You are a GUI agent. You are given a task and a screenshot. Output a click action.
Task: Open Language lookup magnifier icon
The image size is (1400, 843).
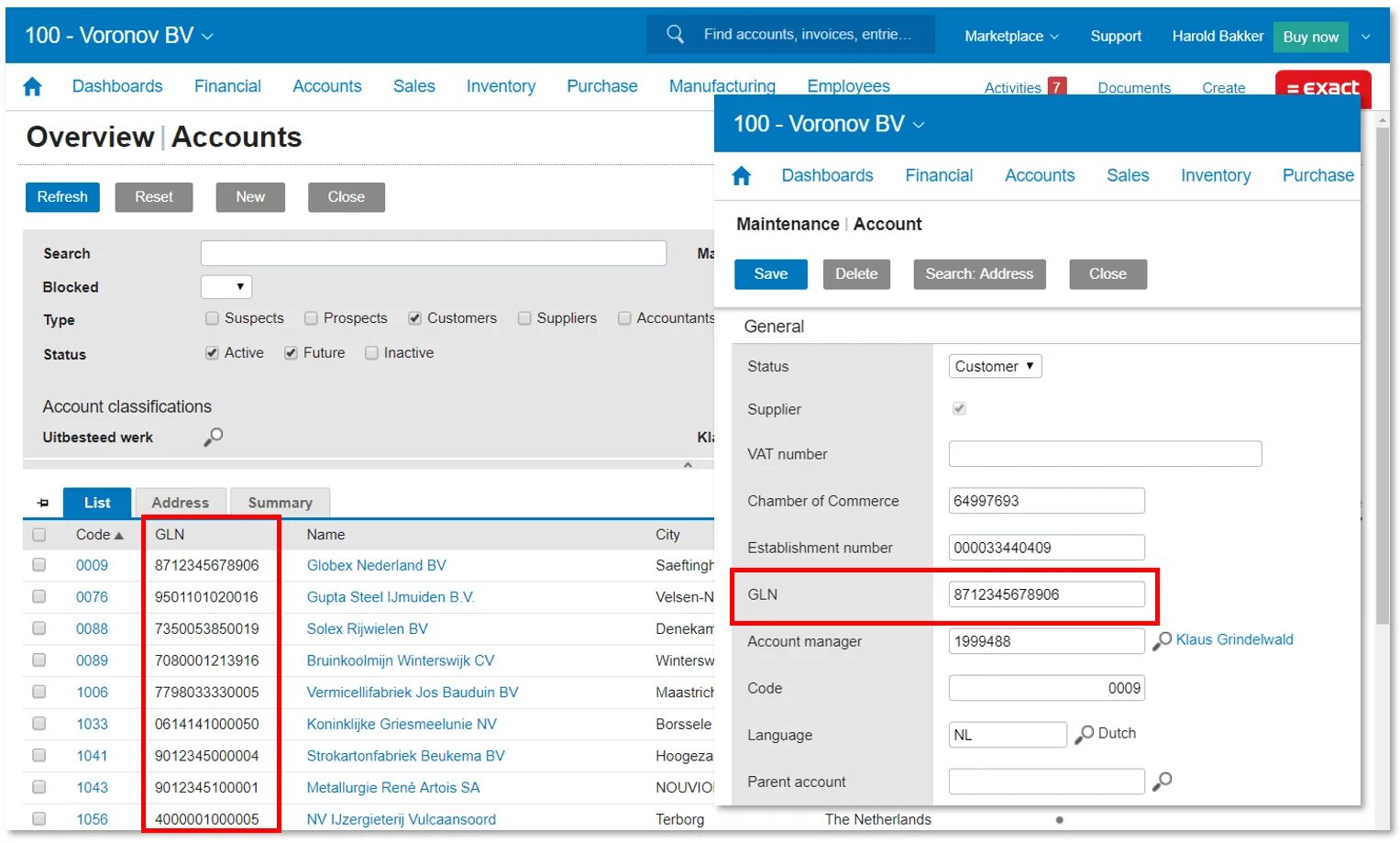[1084, 734]
